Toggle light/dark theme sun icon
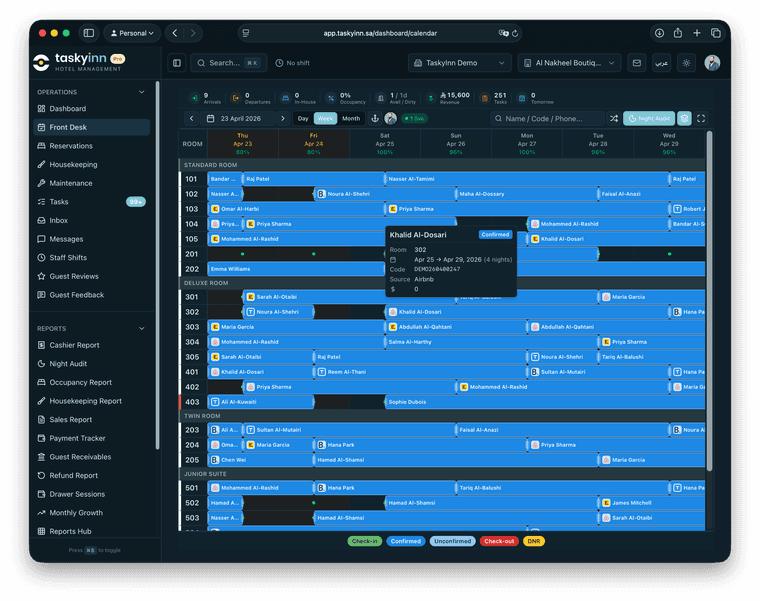 686,63
